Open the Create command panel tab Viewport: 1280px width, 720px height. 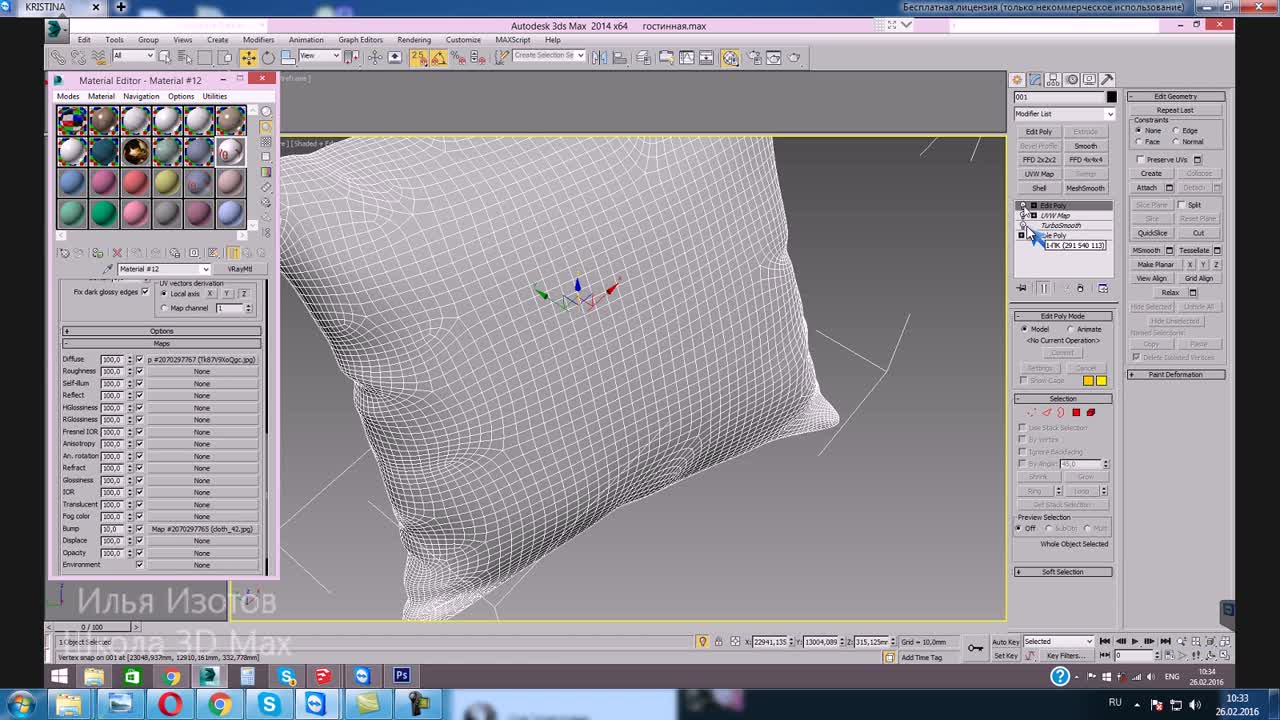[x=1017, y=79]
